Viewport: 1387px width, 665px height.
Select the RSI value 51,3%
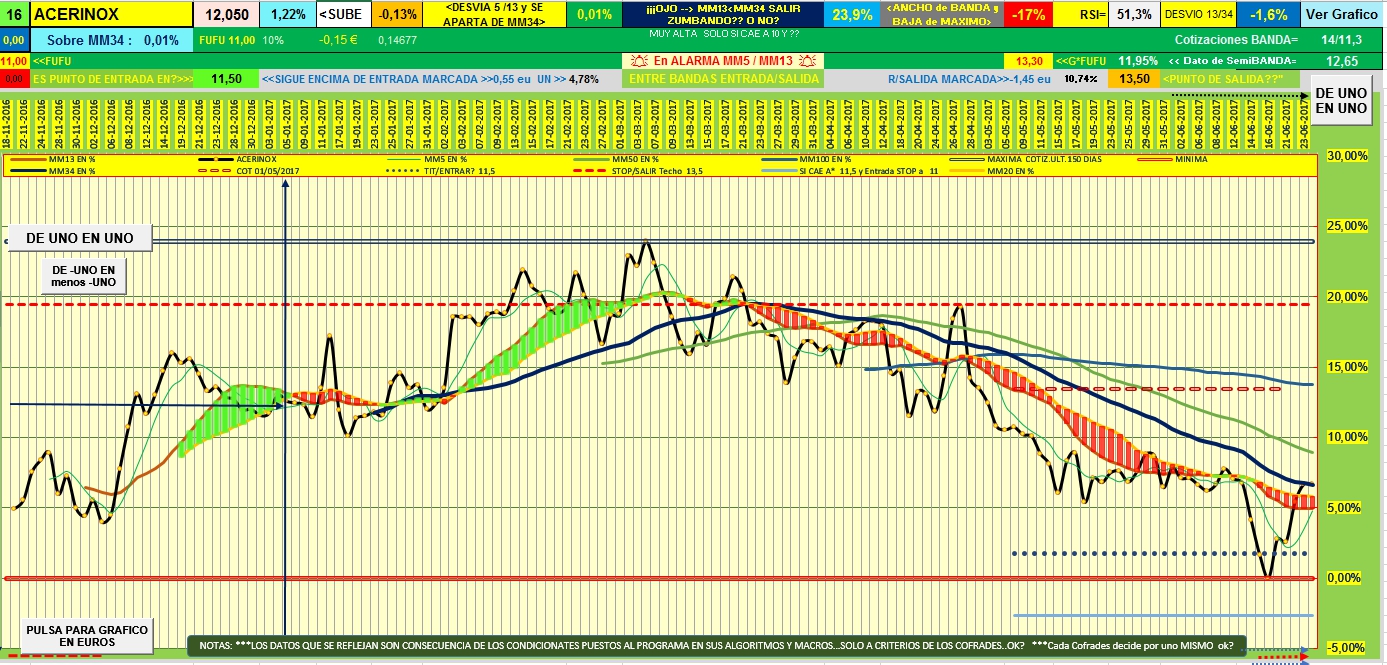(x=1134, y=15)
